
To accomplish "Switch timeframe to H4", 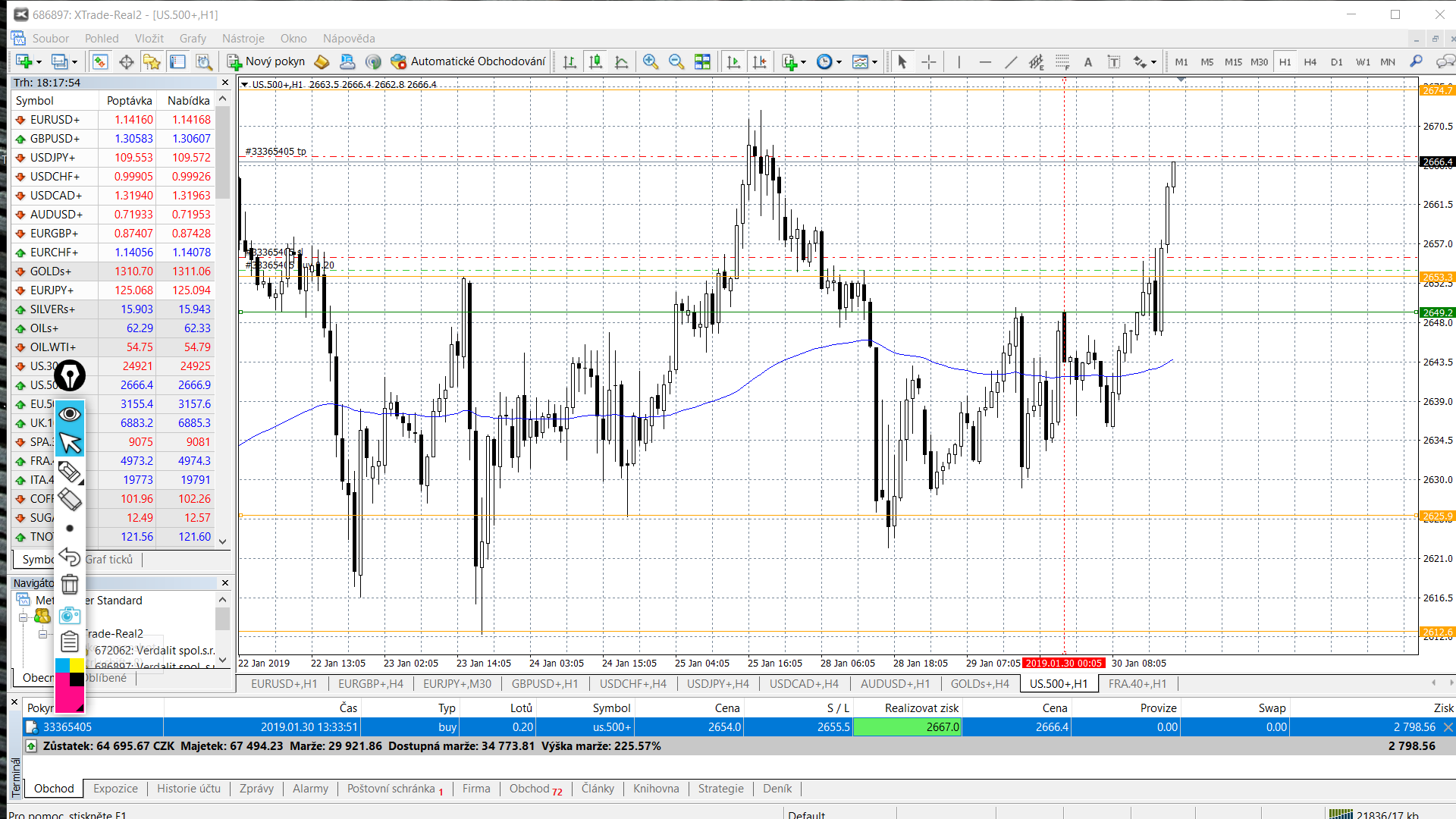I will [1310, 62].
